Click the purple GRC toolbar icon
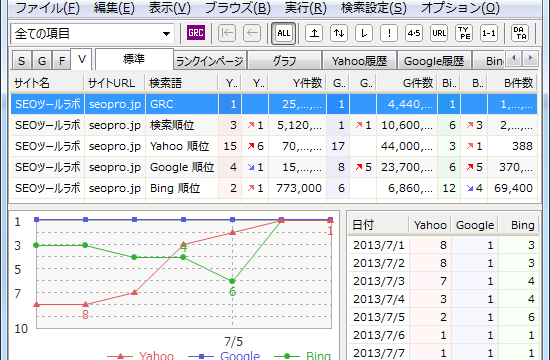550x360 pixels. click(x=196, y=33)
